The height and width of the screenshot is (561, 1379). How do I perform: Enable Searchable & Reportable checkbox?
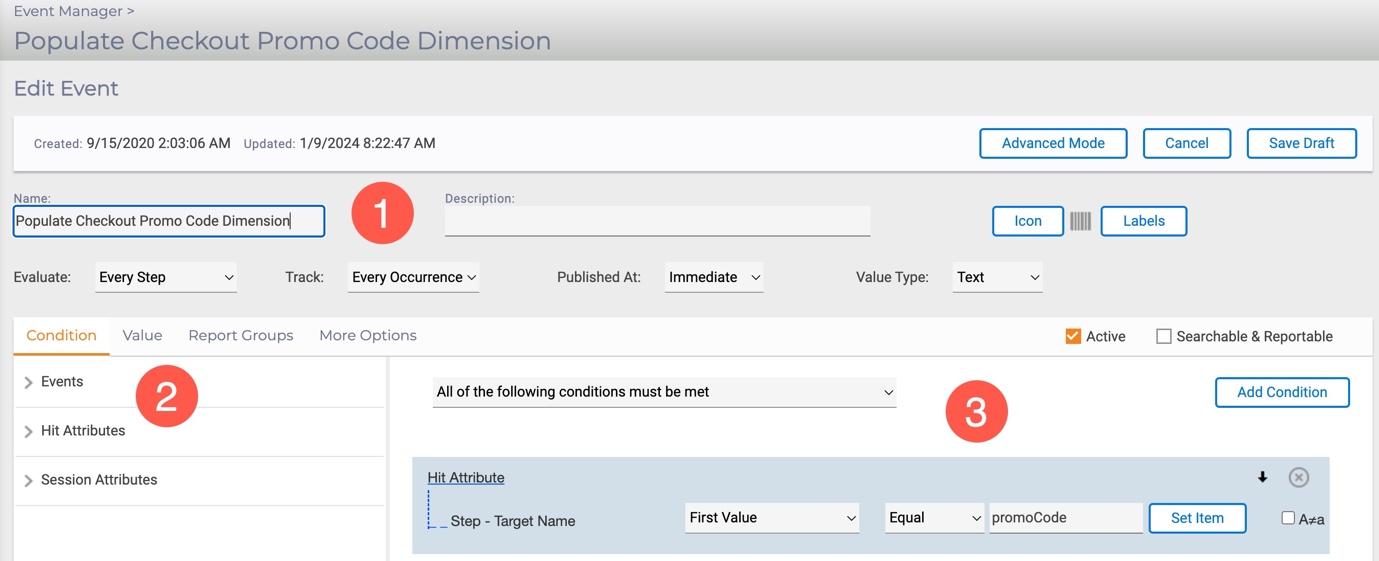(x=1164, y=337)
